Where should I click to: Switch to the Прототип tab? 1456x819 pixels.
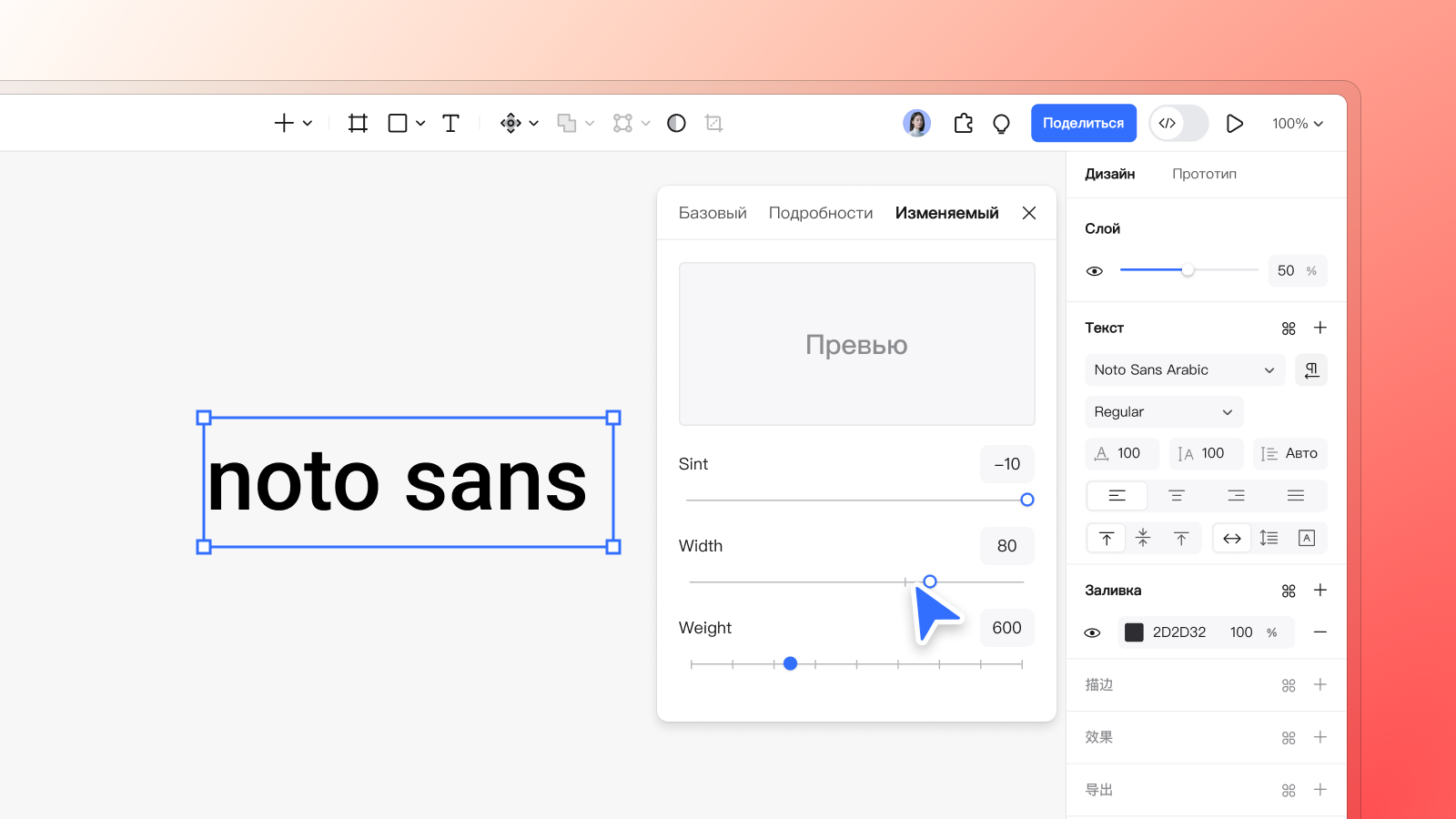click(1204, 174)
